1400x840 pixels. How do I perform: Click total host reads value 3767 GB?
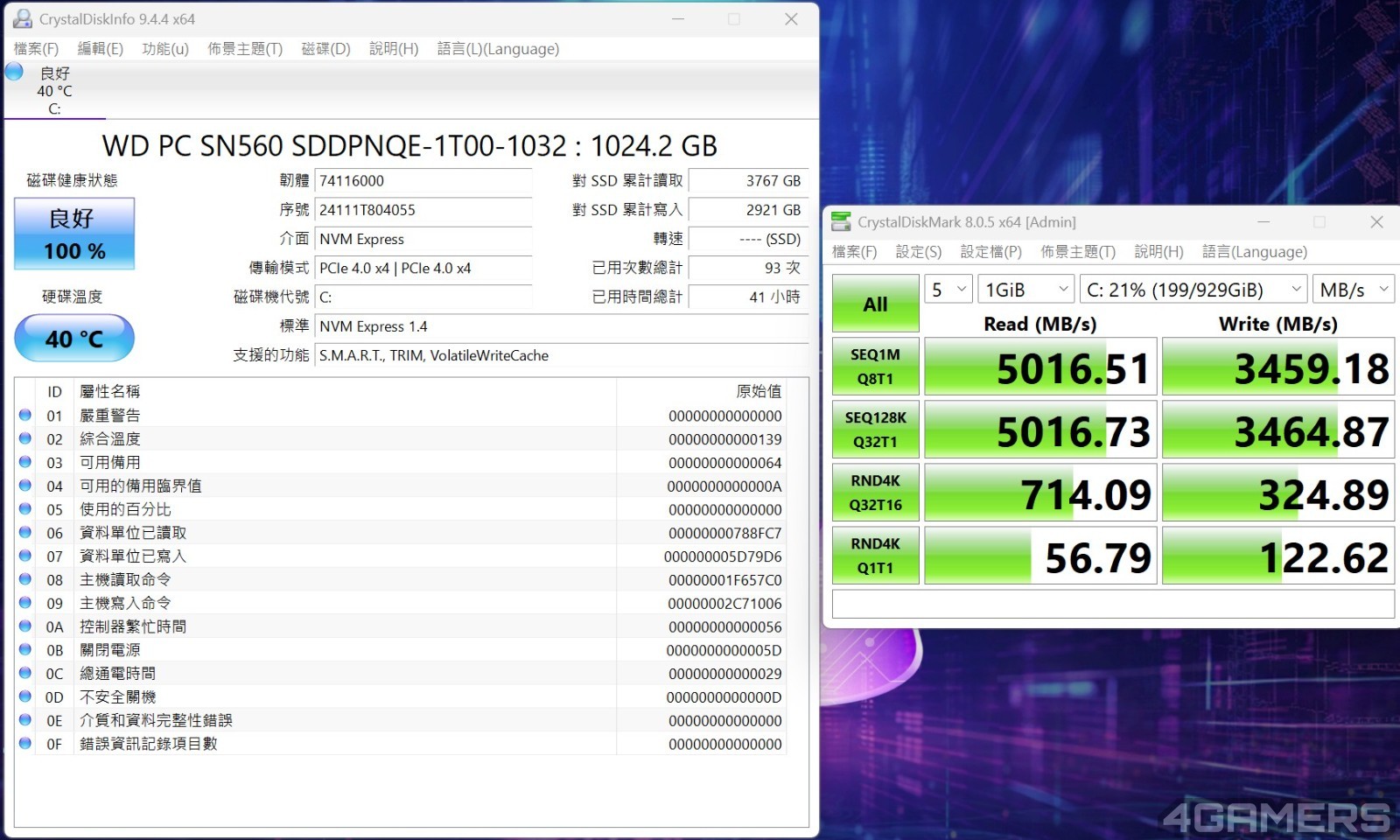748,181
